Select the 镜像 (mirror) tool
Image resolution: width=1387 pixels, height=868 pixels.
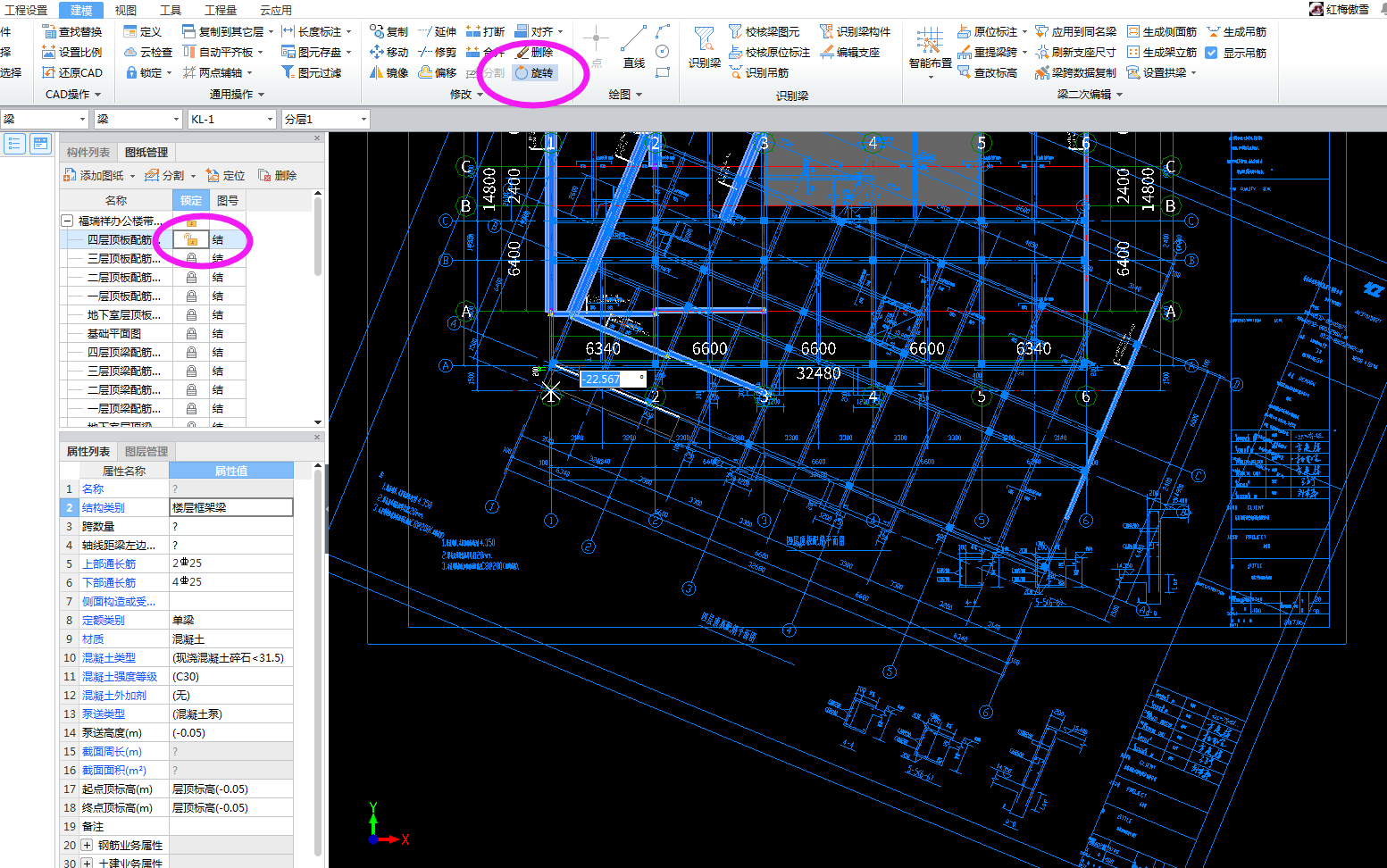[389, 72]
